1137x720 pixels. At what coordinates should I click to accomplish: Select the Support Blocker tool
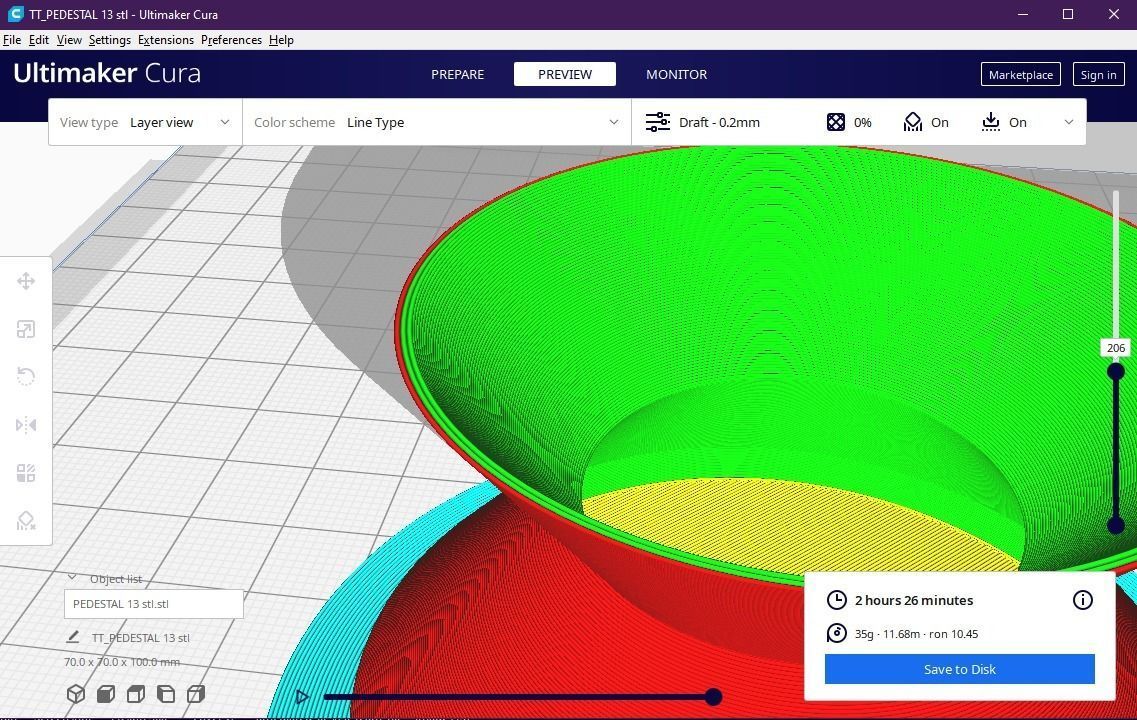click(x=26, y=521)
